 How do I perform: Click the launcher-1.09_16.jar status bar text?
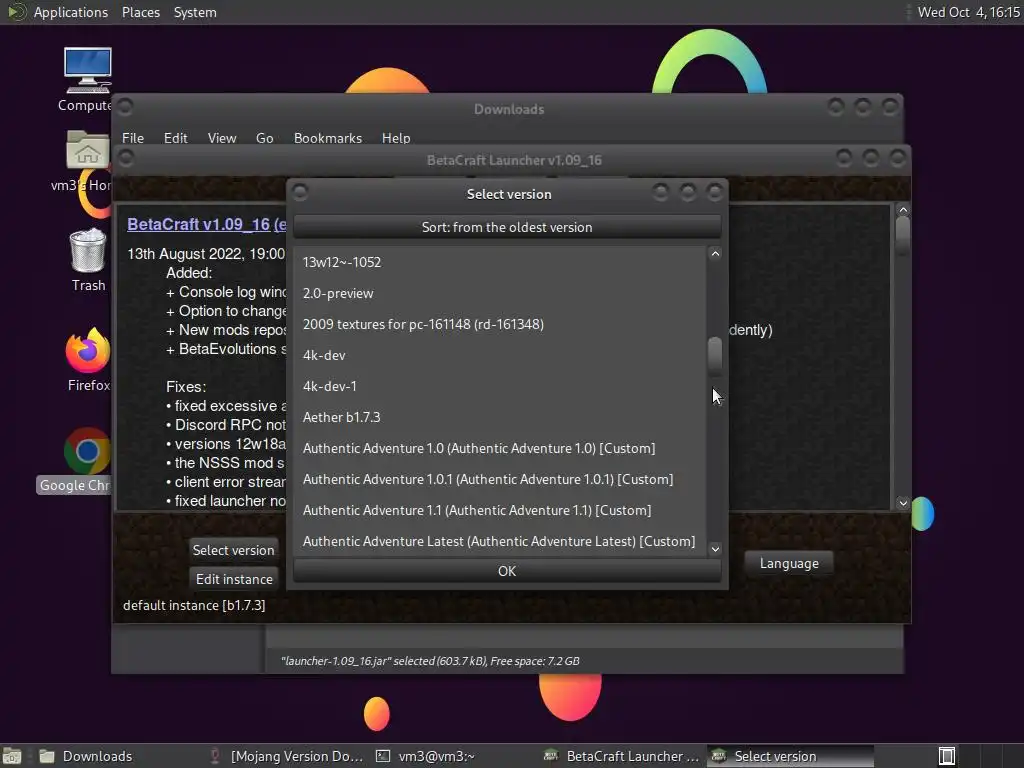pos(430,661)
